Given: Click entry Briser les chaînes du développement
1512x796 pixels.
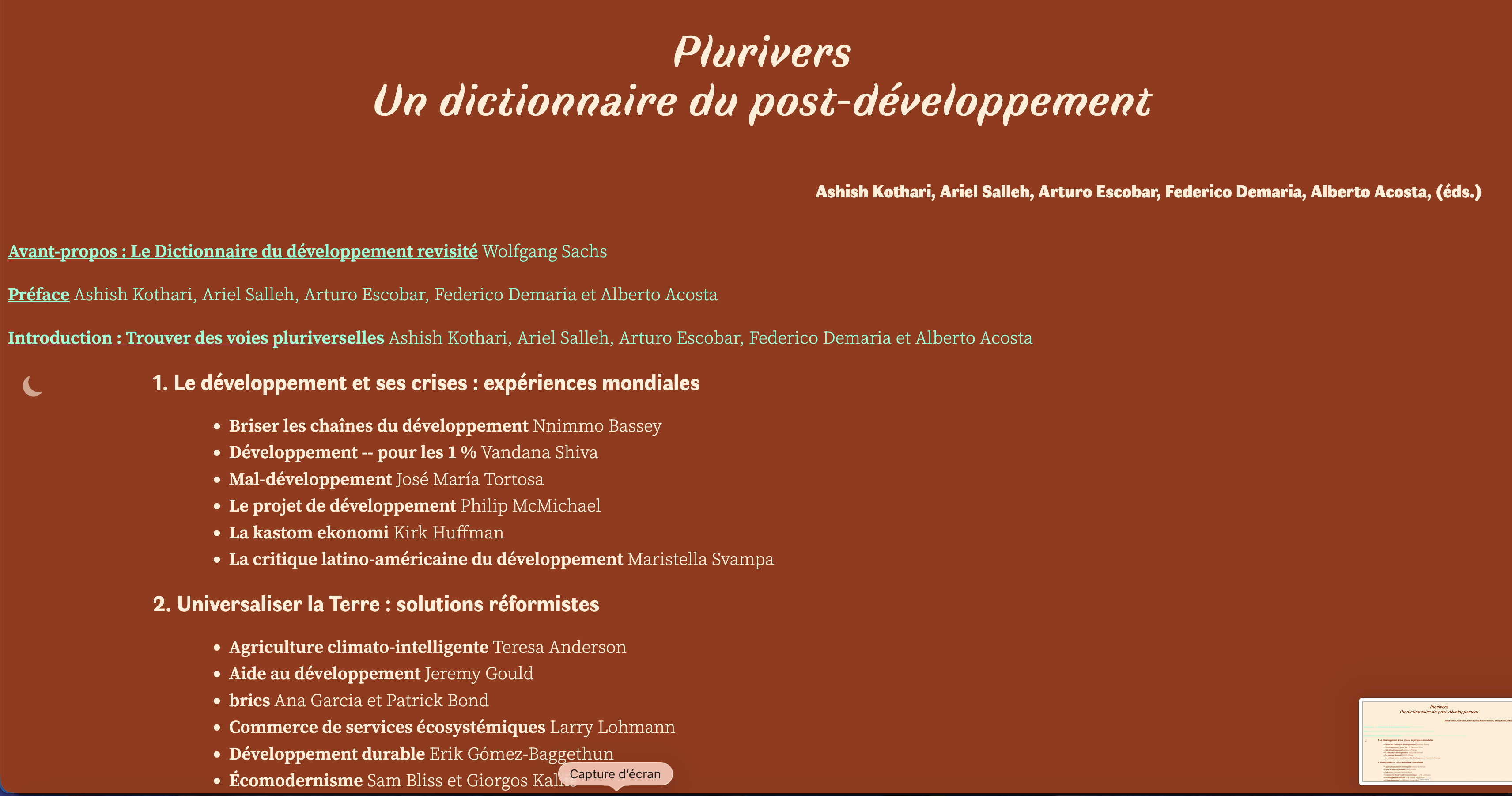Looking at the screenshot, I should tap(378, 425).
